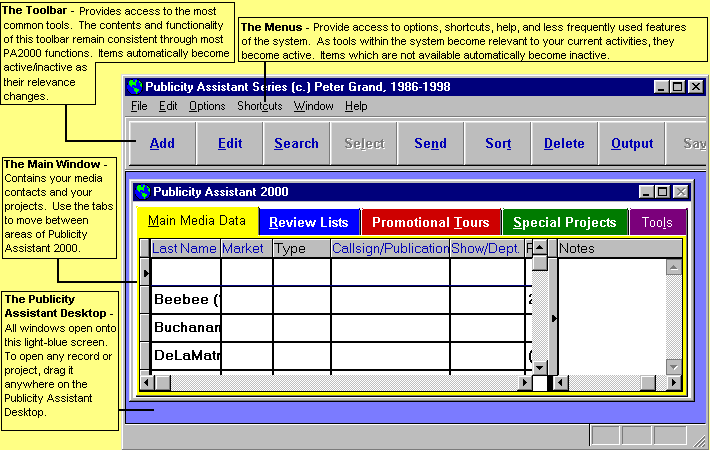Click the Sort toolbar button
710x450 pixels.
(498, 144)
